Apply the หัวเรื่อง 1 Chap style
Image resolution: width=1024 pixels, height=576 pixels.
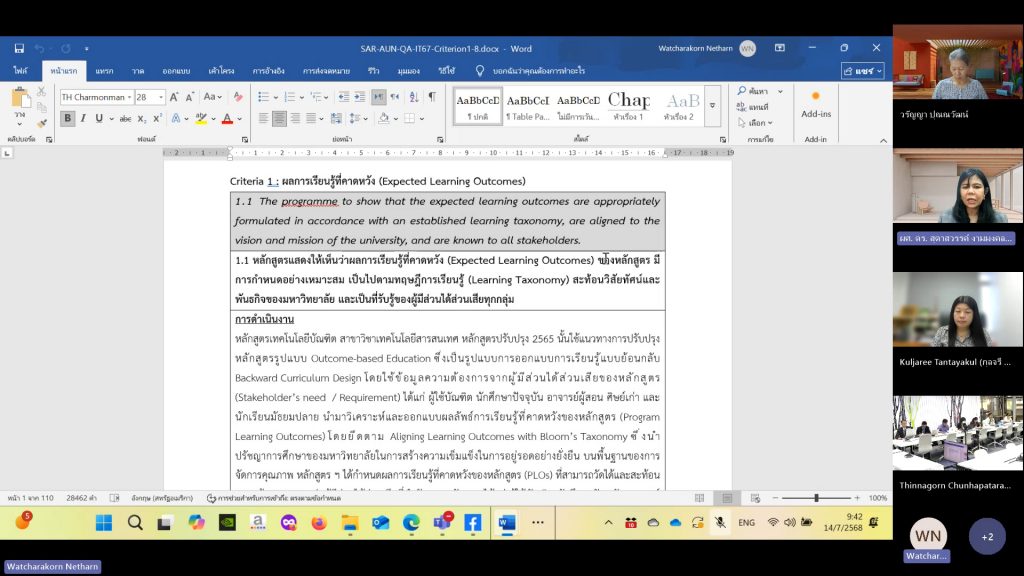[628, 107]
